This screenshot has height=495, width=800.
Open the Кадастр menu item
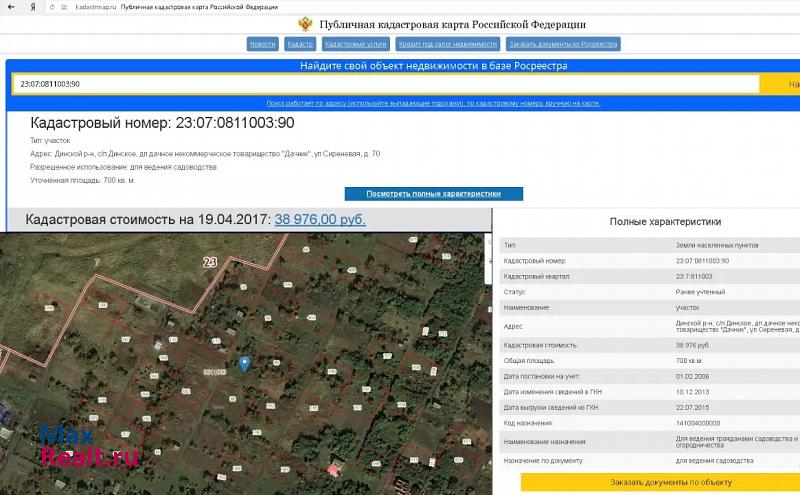pos(300,44)
